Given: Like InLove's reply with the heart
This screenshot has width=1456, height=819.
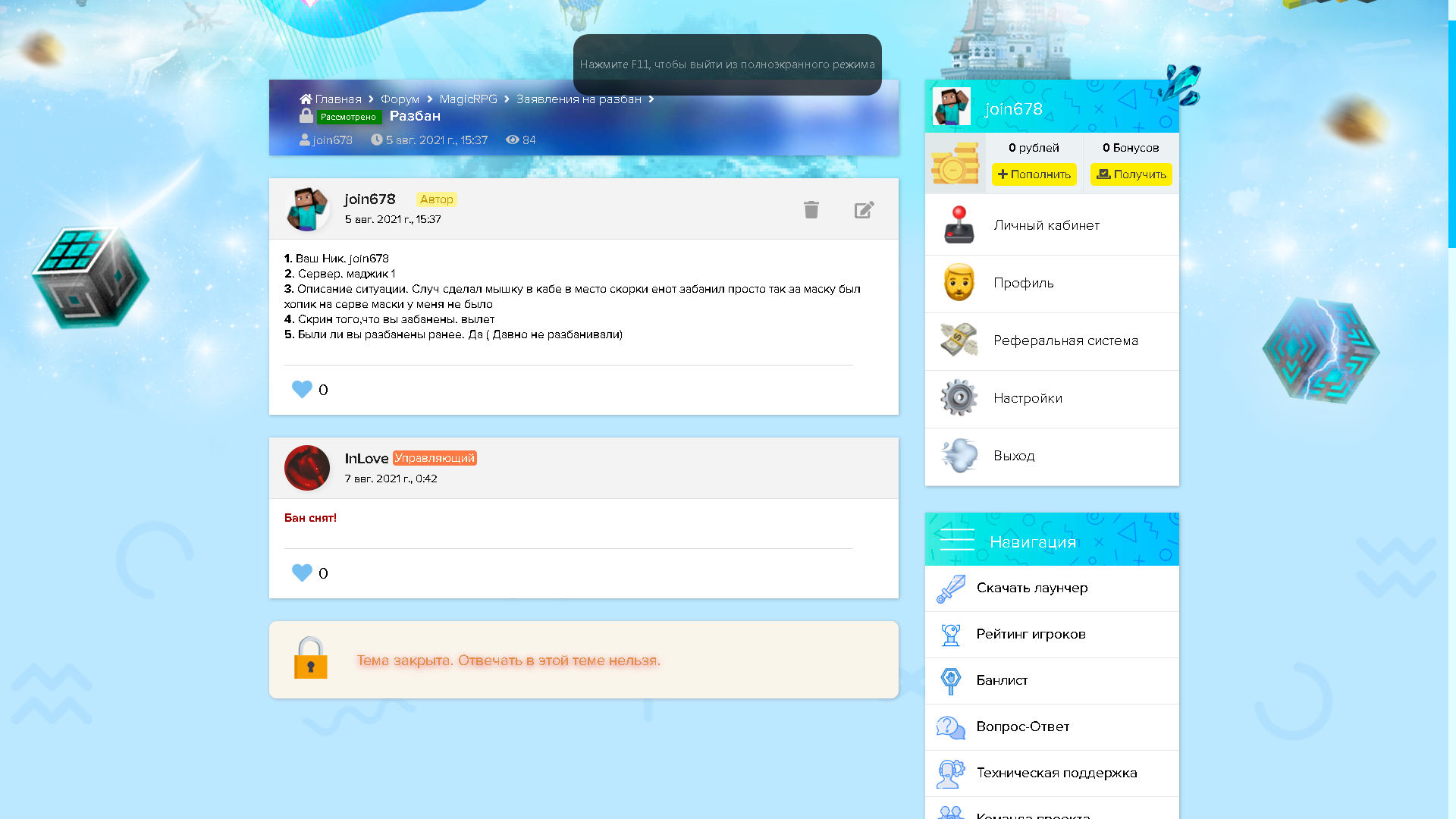Looking at the screenshot, I should 302,573.
